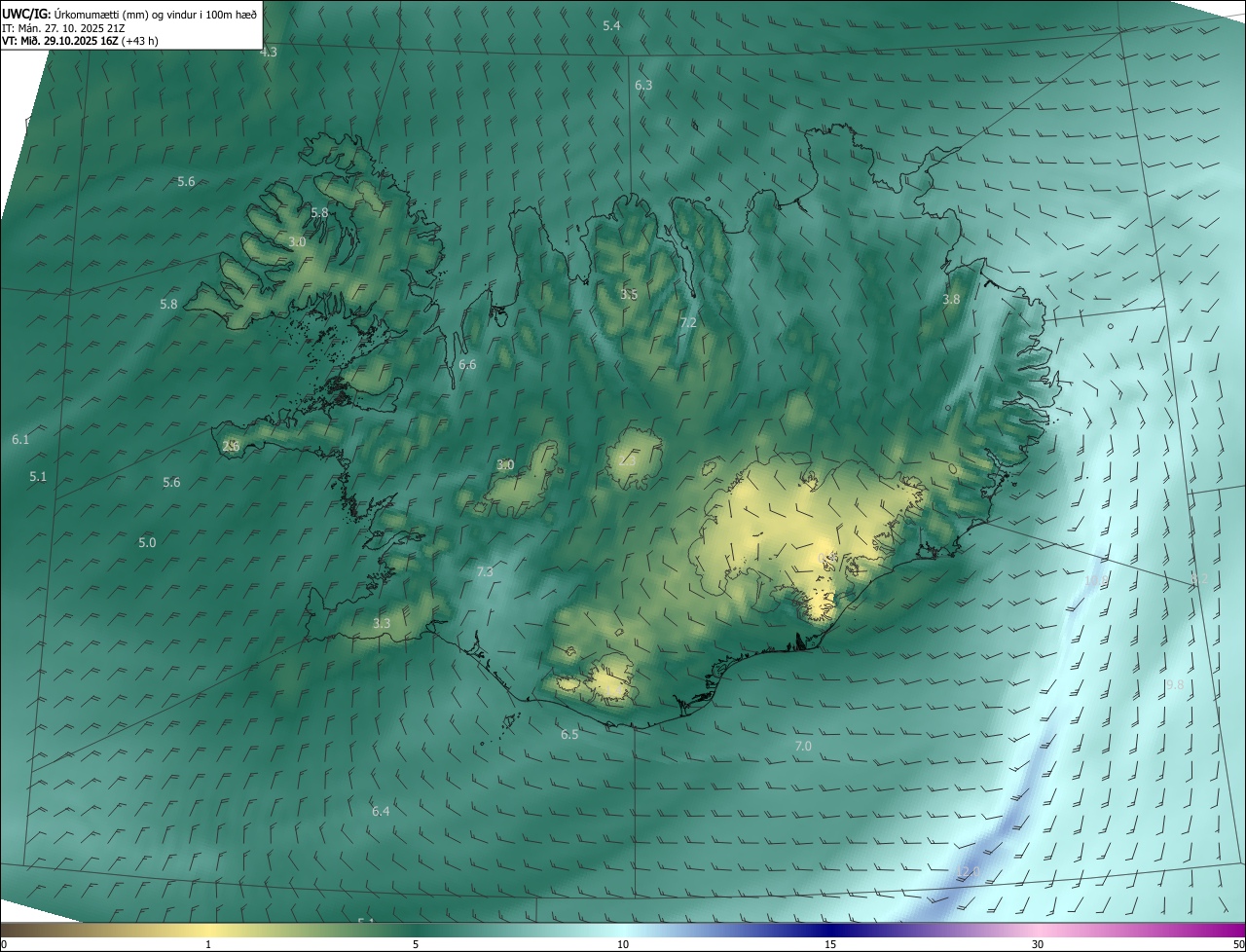
Task: Click the 3.3 value label on the map
Action: 382,623
